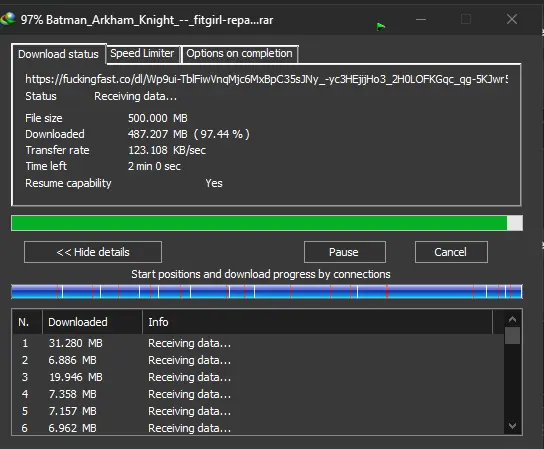Viewport: 544px width, 449px height.
Task: Click the IDM globe icon in title bar
Action: tap(8, 19)
